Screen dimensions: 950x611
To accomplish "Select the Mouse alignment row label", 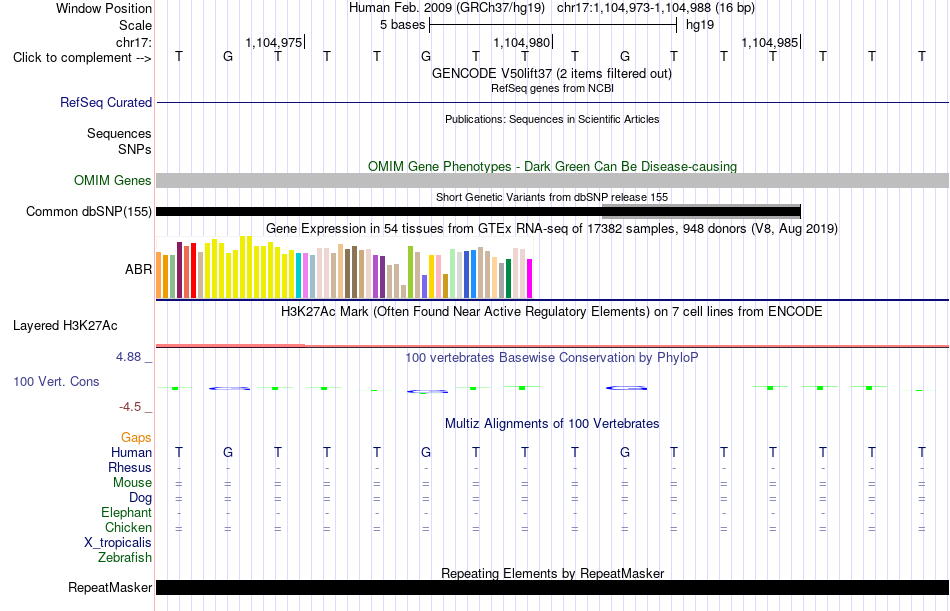I will pos(132,482).
